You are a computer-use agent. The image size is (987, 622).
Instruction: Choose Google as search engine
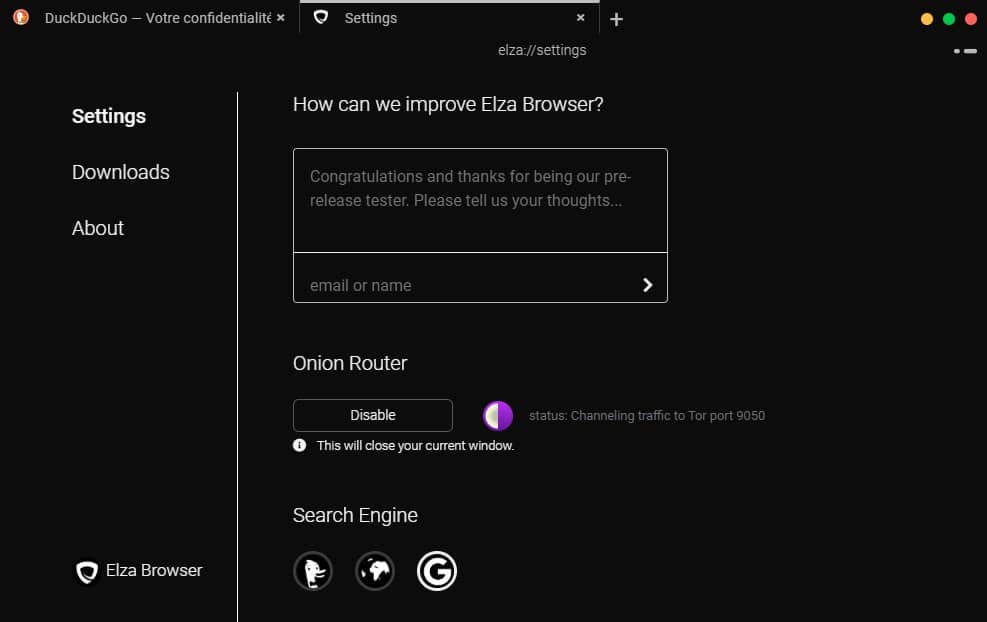coord(437,571)
